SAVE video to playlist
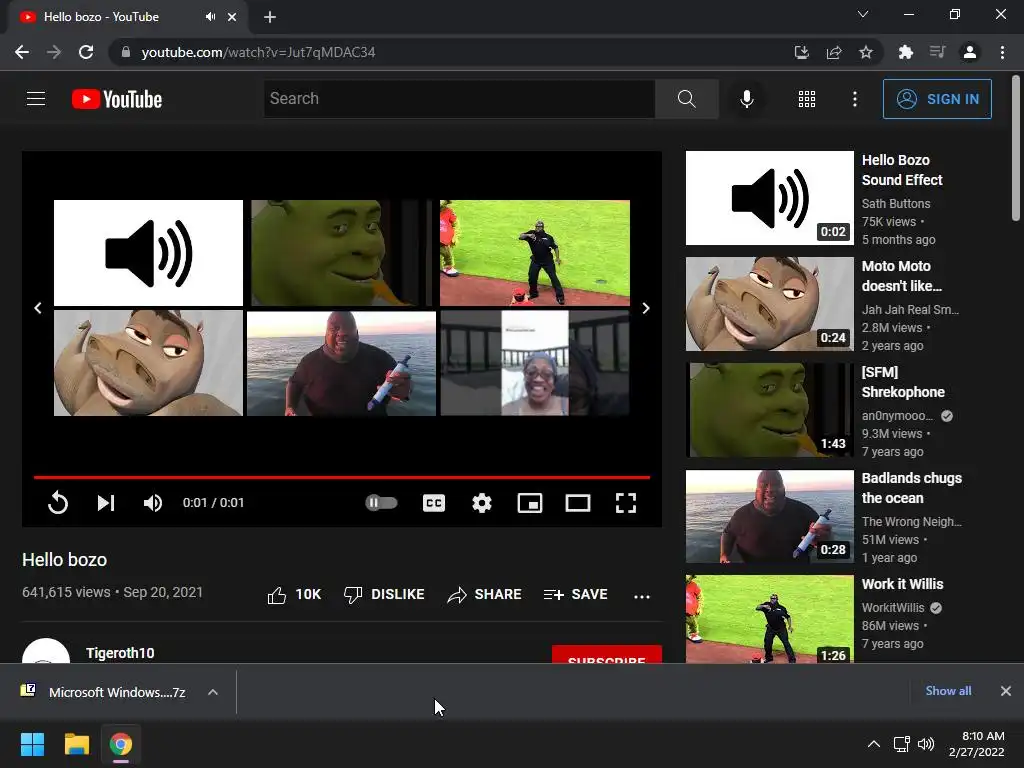The height and width of the screenshot is (768, 1024). (575, 595)
